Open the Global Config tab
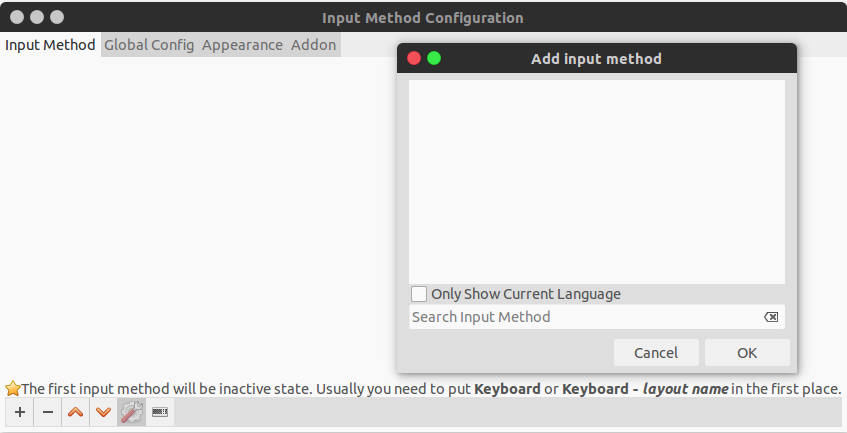 [x=149, y=45]
